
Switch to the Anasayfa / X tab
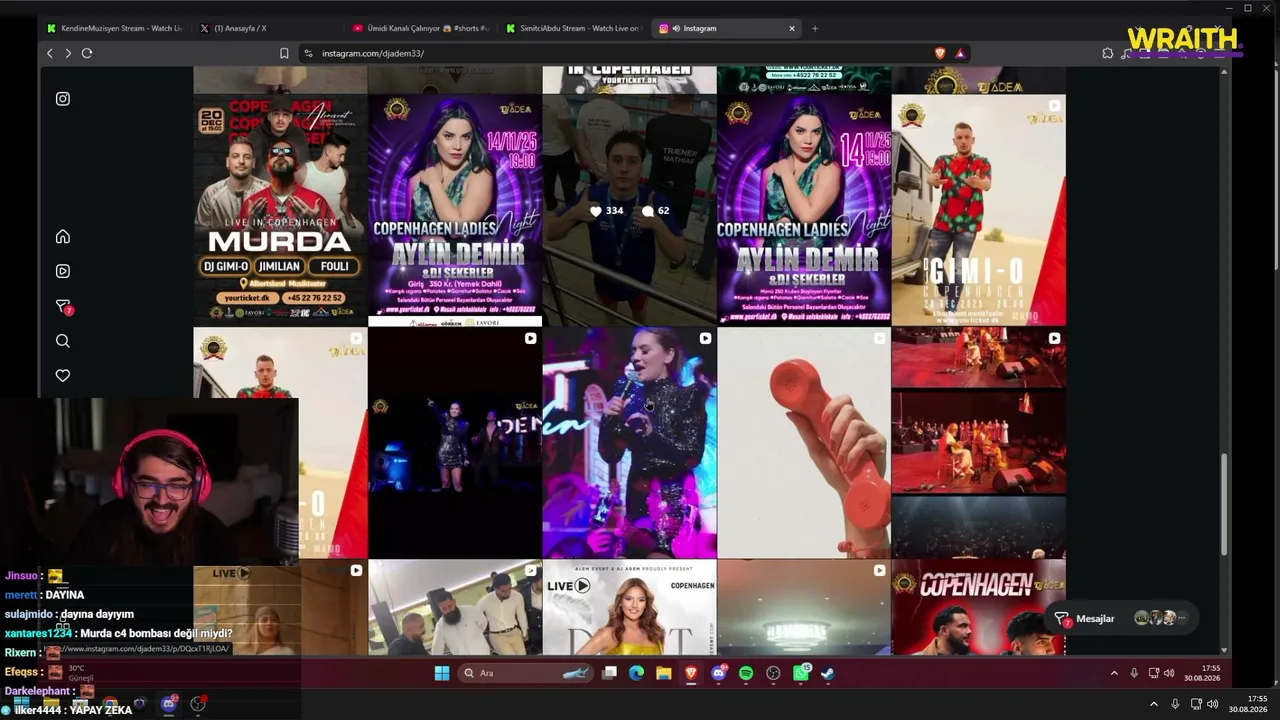coord(266,28)
